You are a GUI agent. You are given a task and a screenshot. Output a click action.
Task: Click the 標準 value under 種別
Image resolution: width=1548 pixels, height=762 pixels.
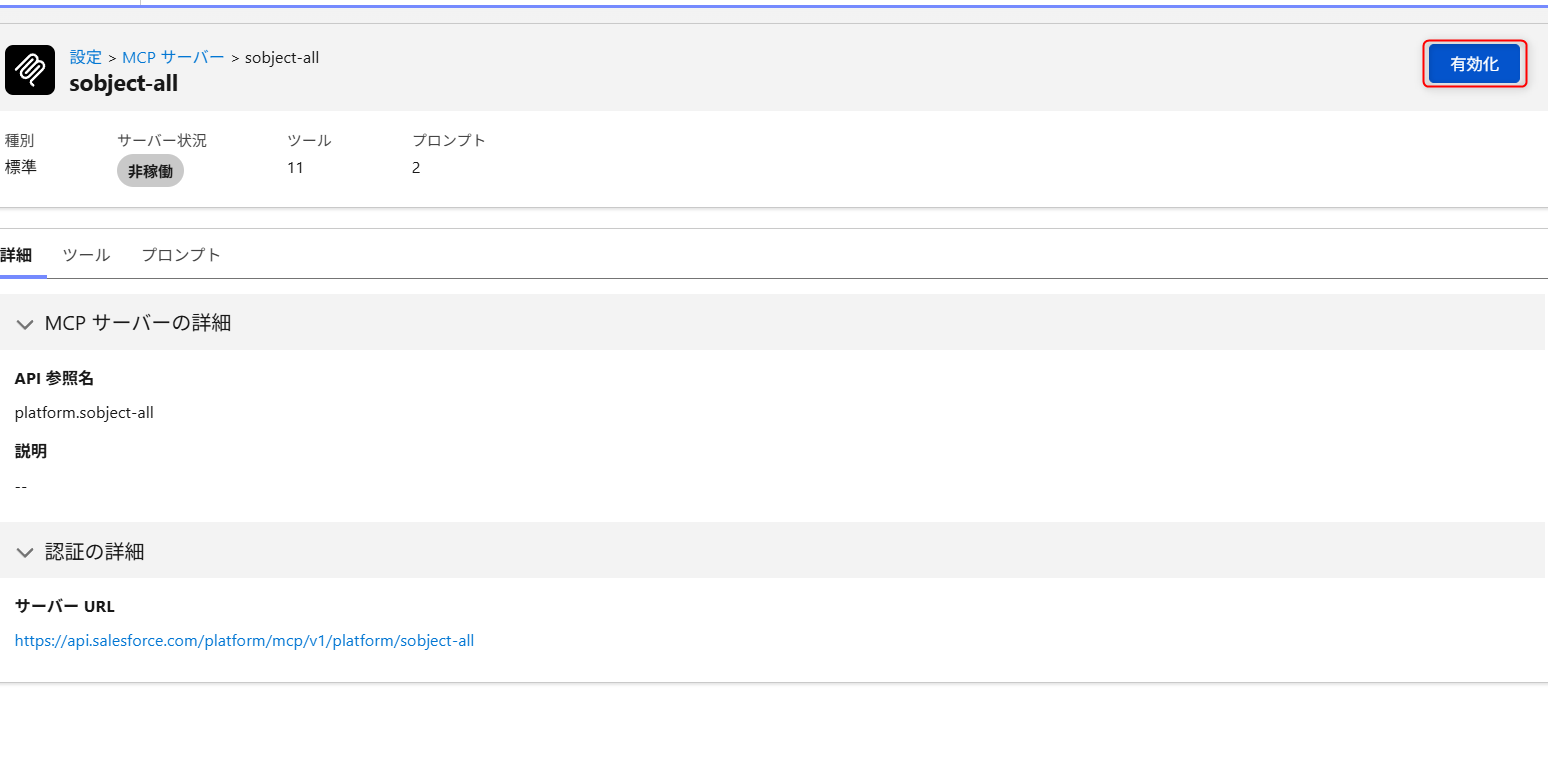[x=21, y=167]
